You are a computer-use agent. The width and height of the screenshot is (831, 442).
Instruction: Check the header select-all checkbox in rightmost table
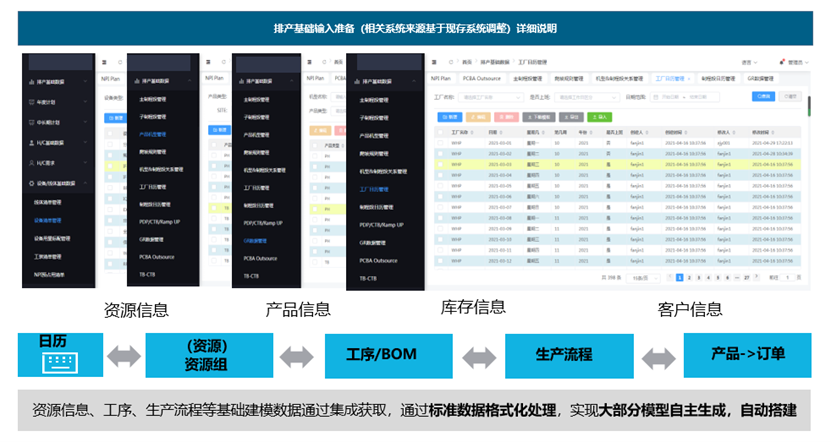pyautogui.click(x=441, y=132)
